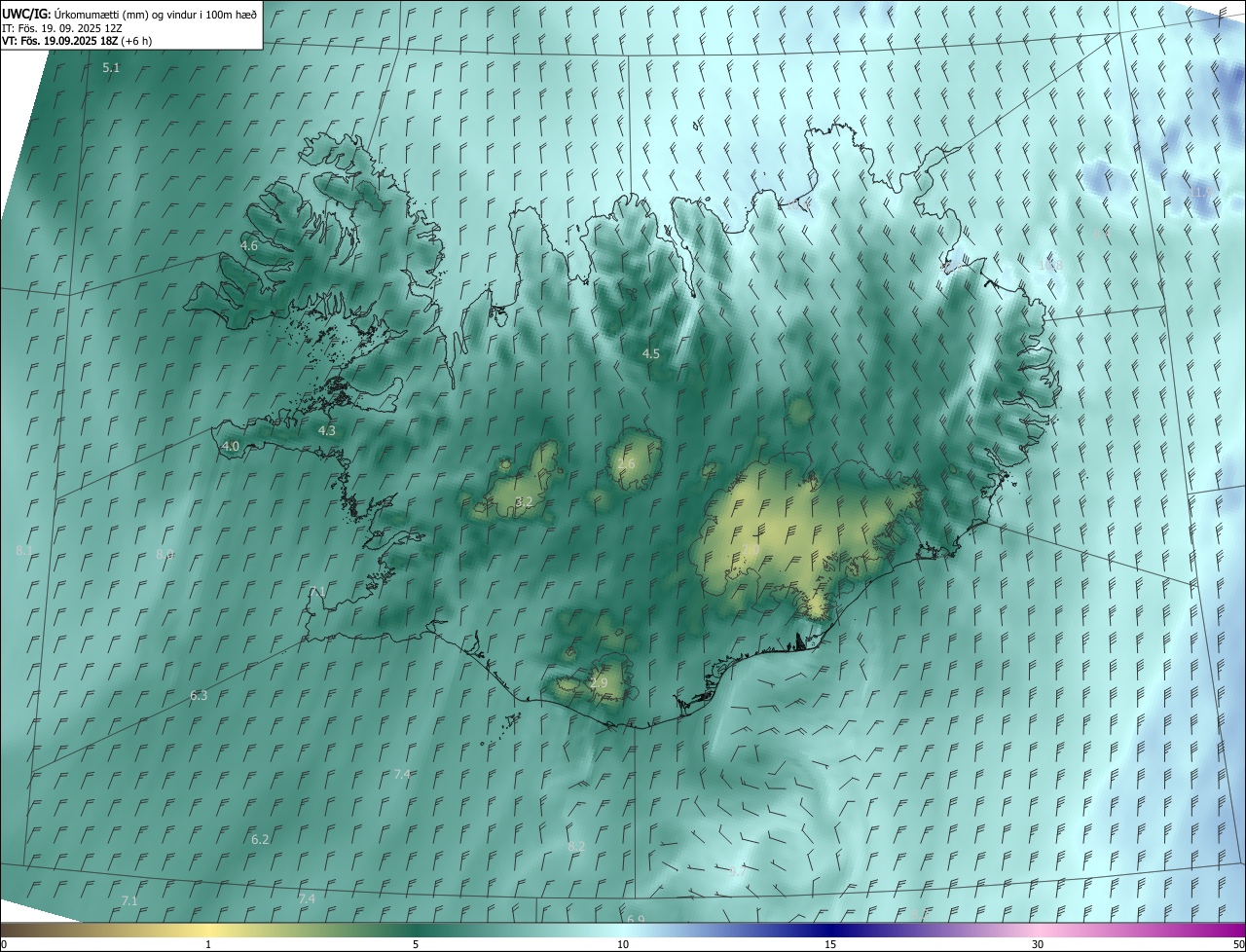Click the 4.0 value on the Snæfellsnes peninsula
The height and width of the screenshot is (952, 1246).
(231, 447)
